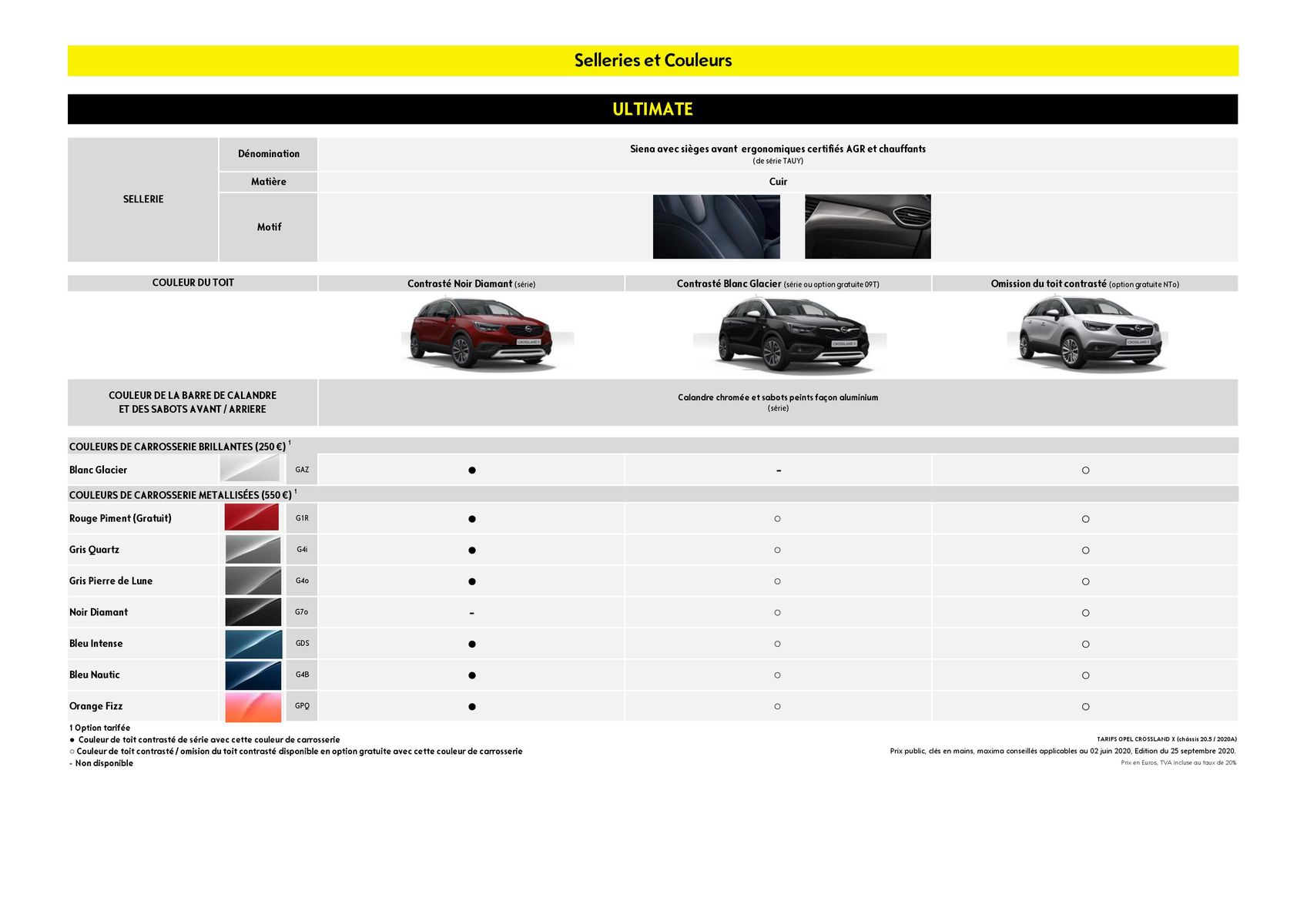
Task: Click the Blanc Glacier color swatch
Action: [250, 468]
